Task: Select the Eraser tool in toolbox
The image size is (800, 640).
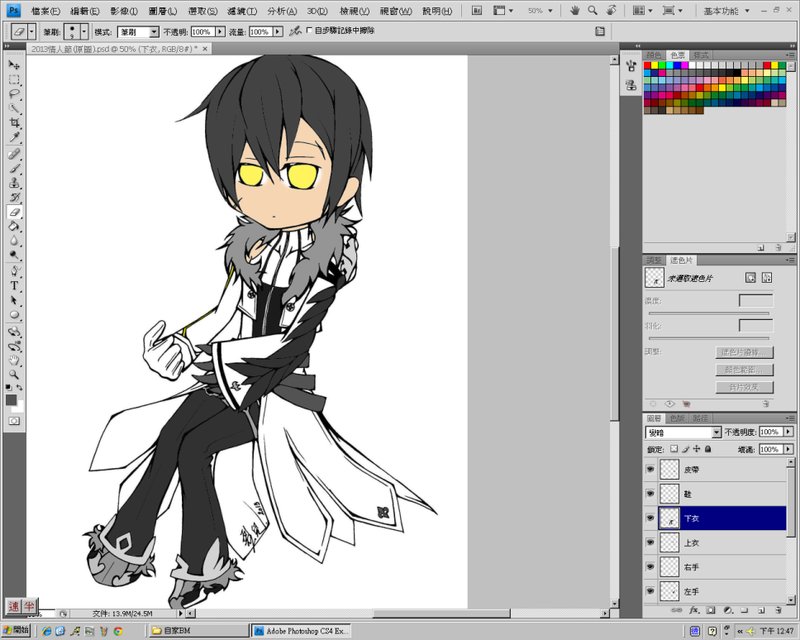Action: (14, 212)
